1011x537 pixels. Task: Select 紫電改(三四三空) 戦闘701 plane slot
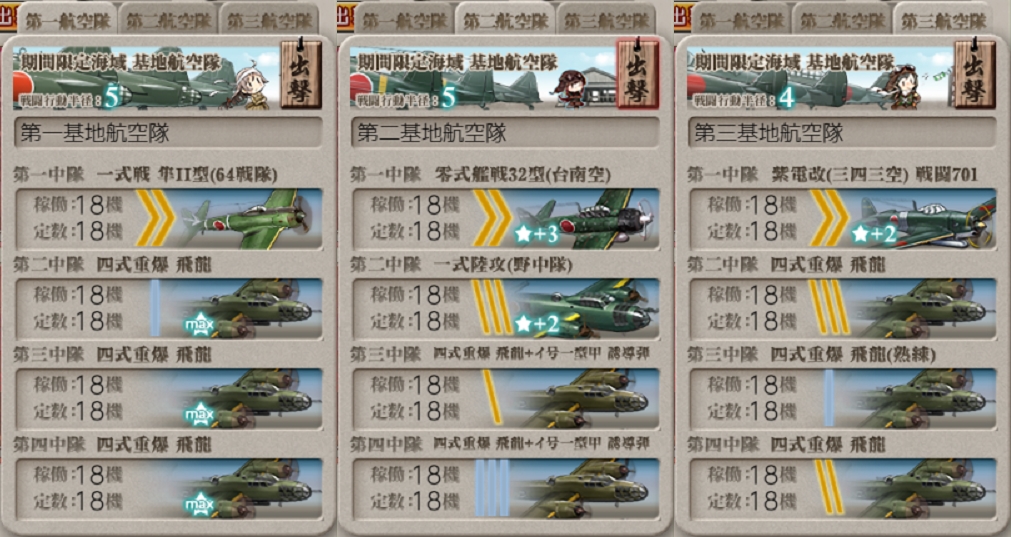(x=842, y=219)
